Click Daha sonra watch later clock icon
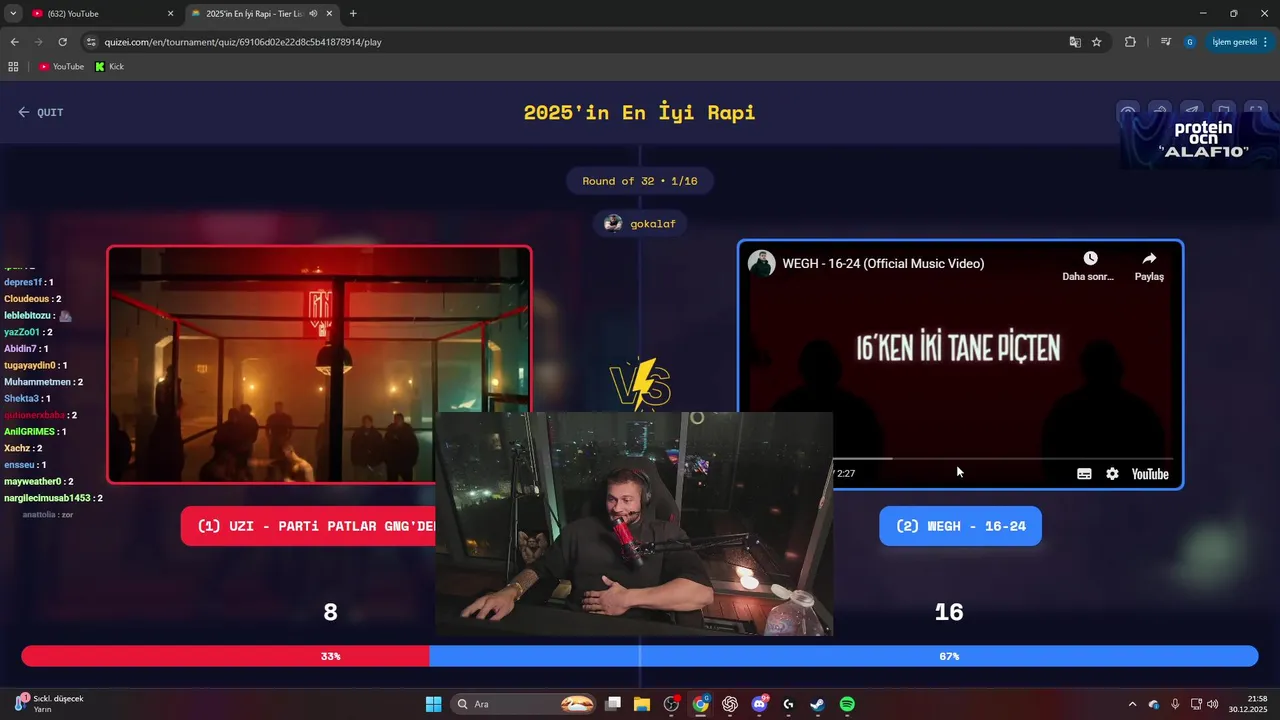Viewport: 1280px width, 720px height. 1090,258
